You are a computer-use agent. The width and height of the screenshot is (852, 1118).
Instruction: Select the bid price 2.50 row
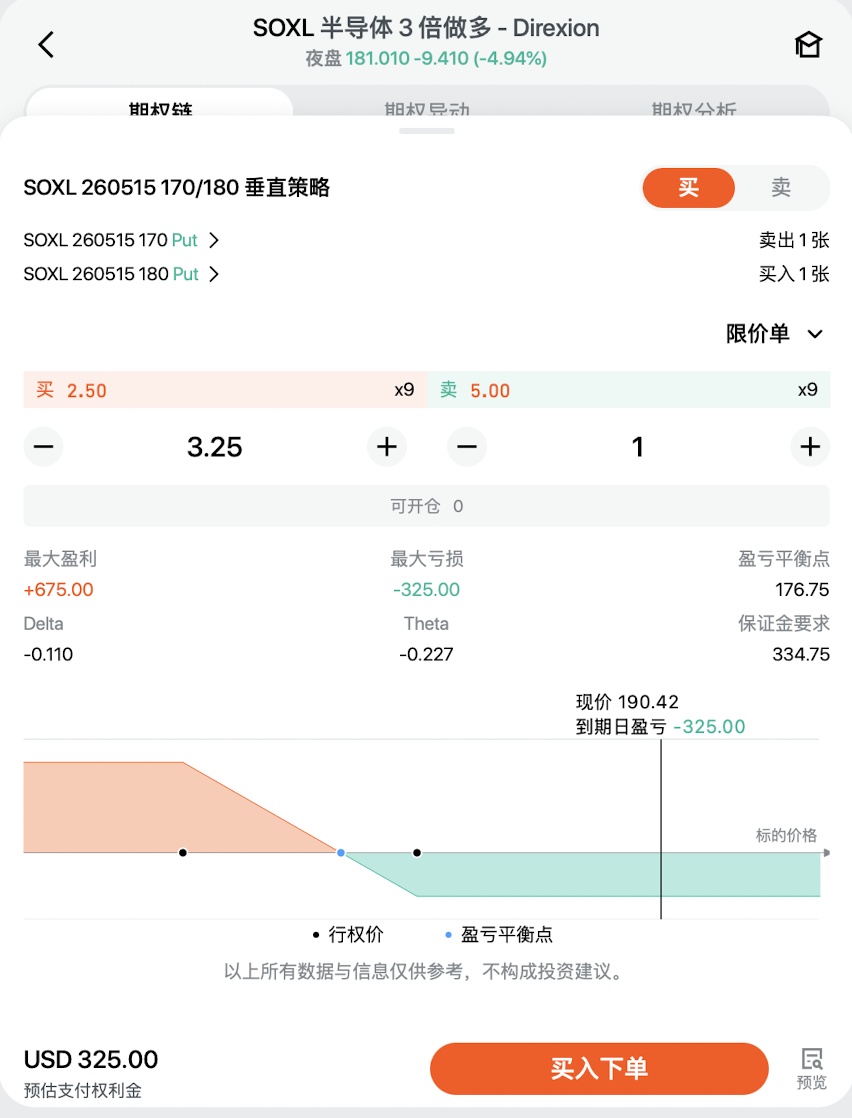pyautogui.click(x=225, y=389)
